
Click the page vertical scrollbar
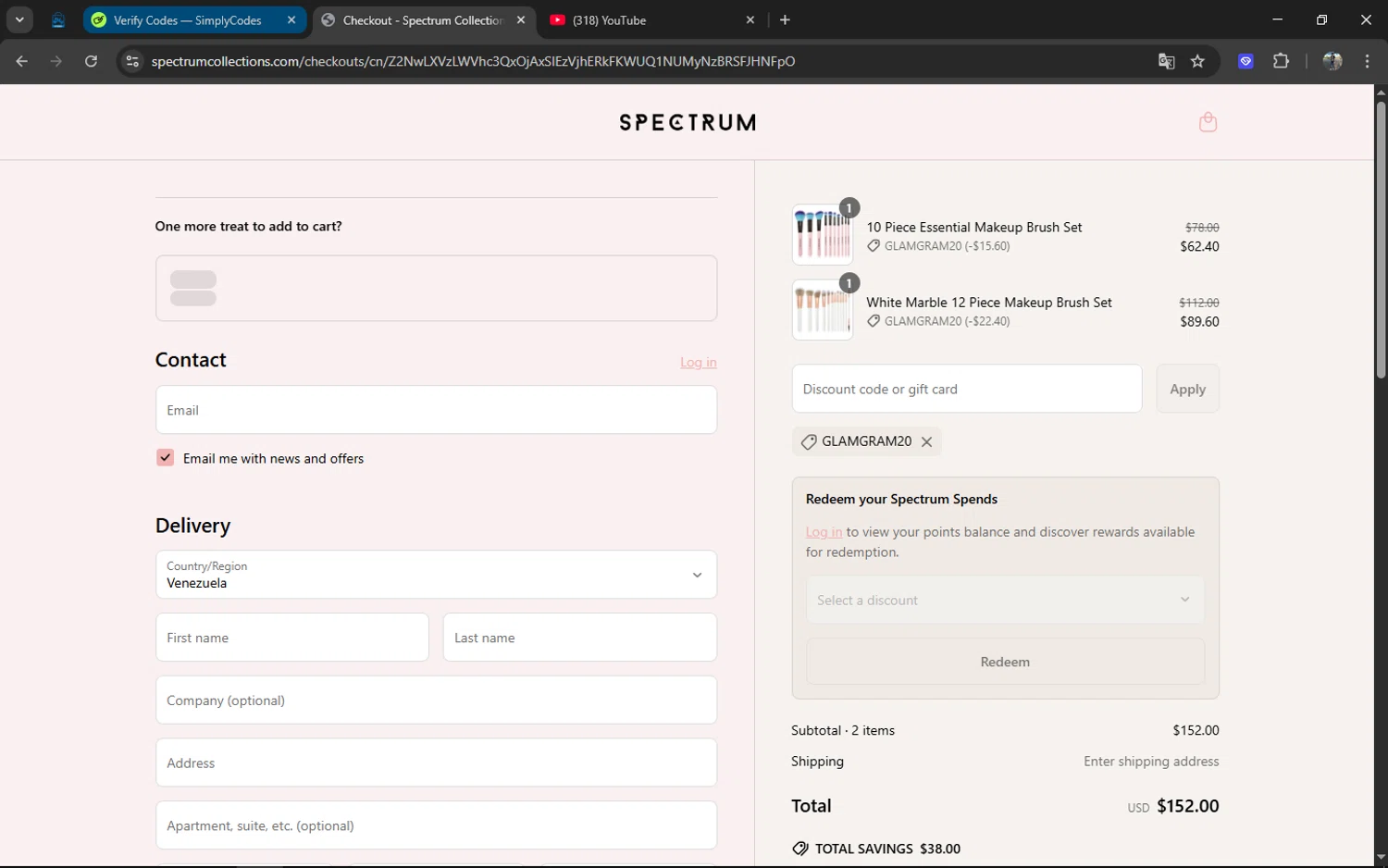point(1381,241)
